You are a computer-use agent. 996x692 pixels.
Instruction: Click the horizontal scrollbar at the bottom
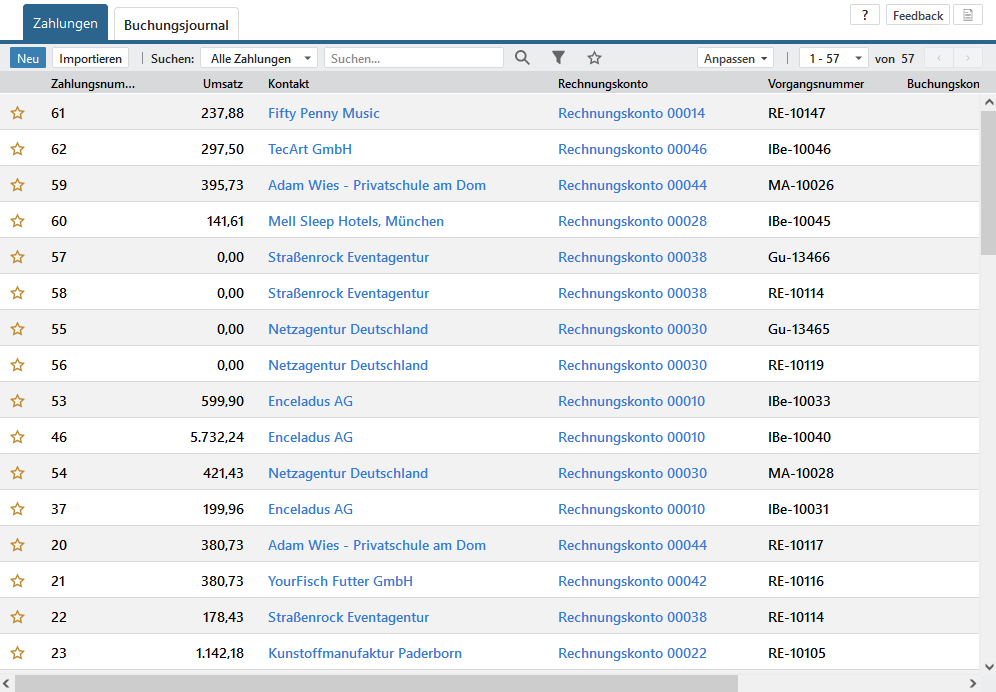376,683
